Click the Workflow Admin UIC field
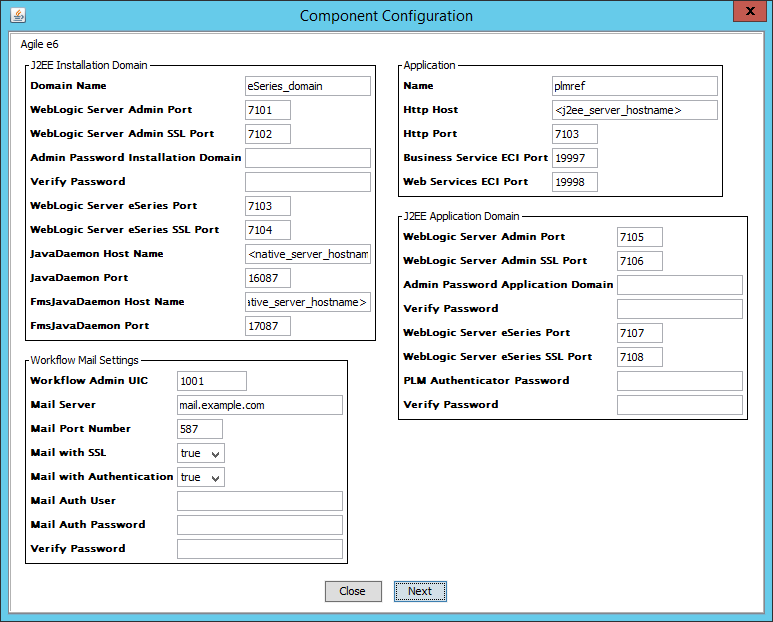The image size is (773, 622). point(212,381)
